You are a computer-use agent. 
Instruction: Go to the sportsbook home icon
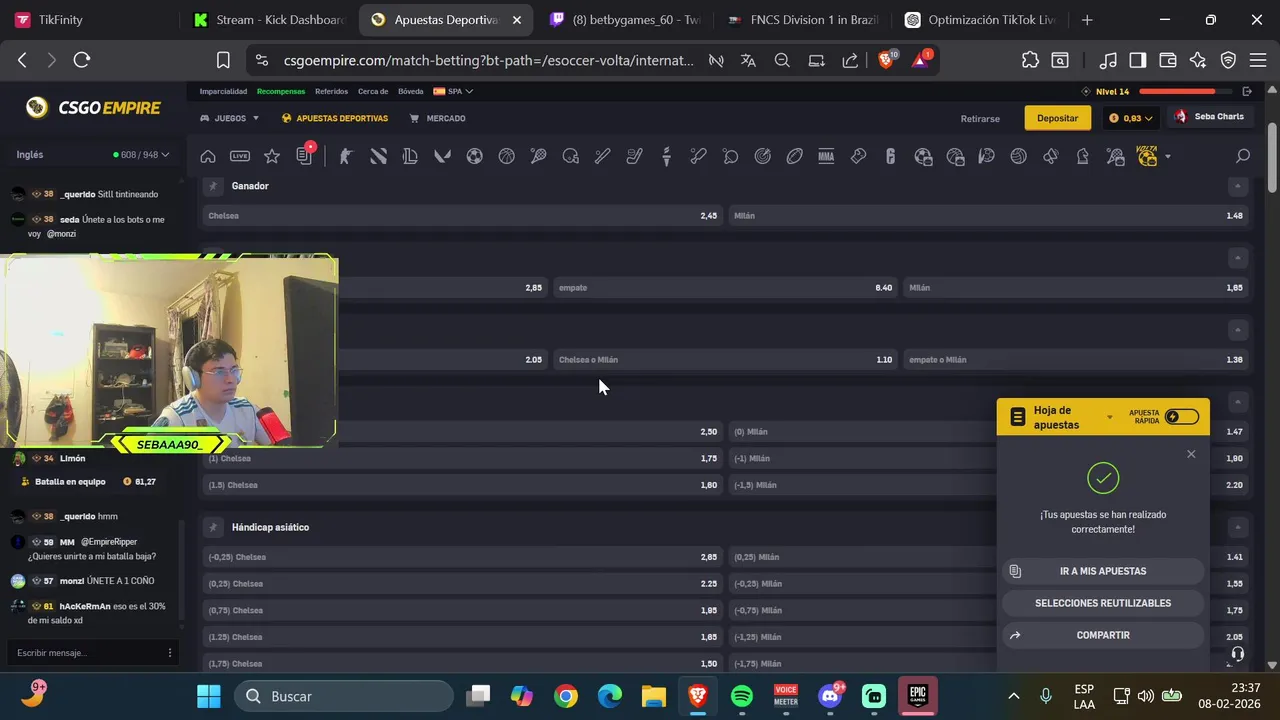point(208,156)
